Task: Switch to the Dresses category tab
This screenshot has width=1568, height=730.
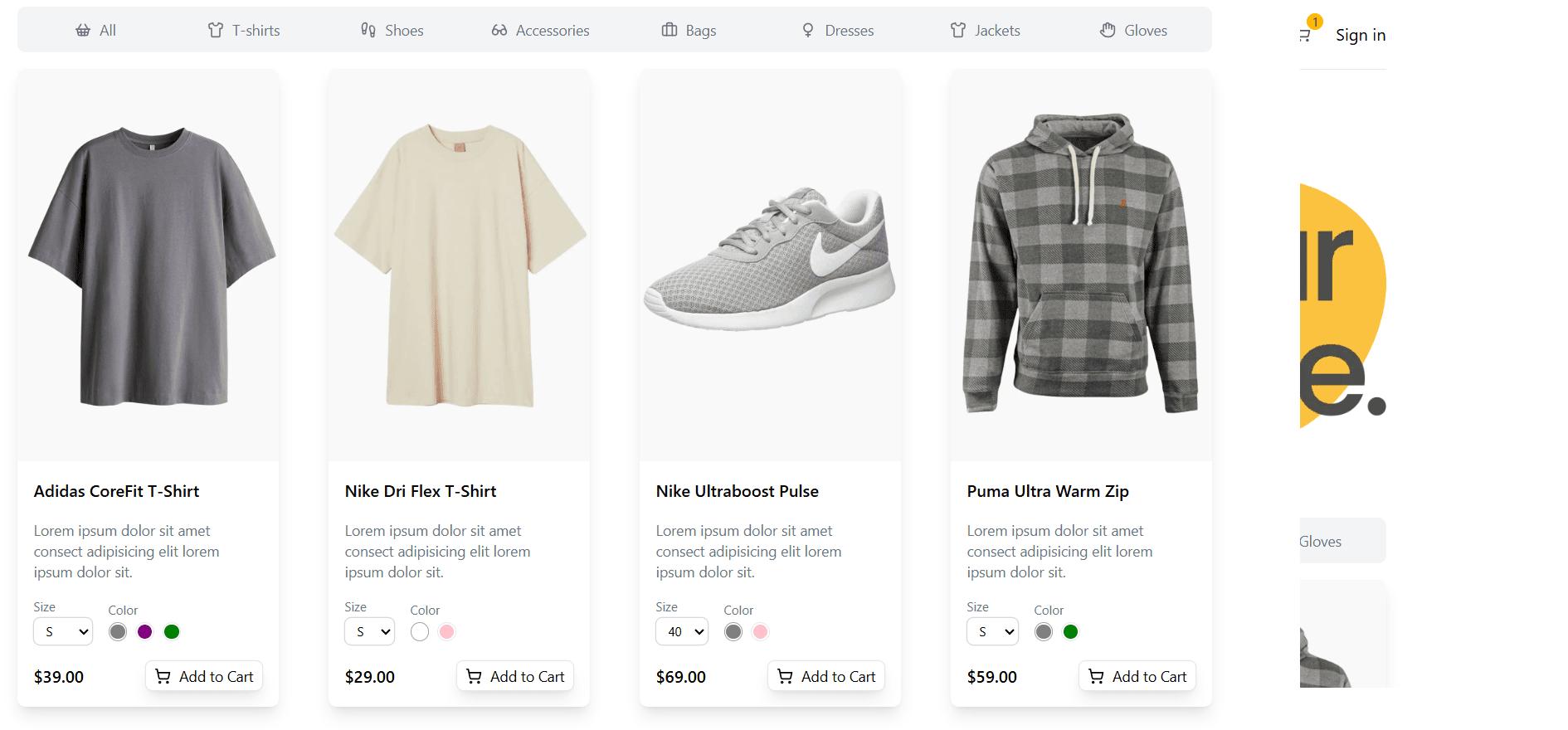Action: pos(838,31)
